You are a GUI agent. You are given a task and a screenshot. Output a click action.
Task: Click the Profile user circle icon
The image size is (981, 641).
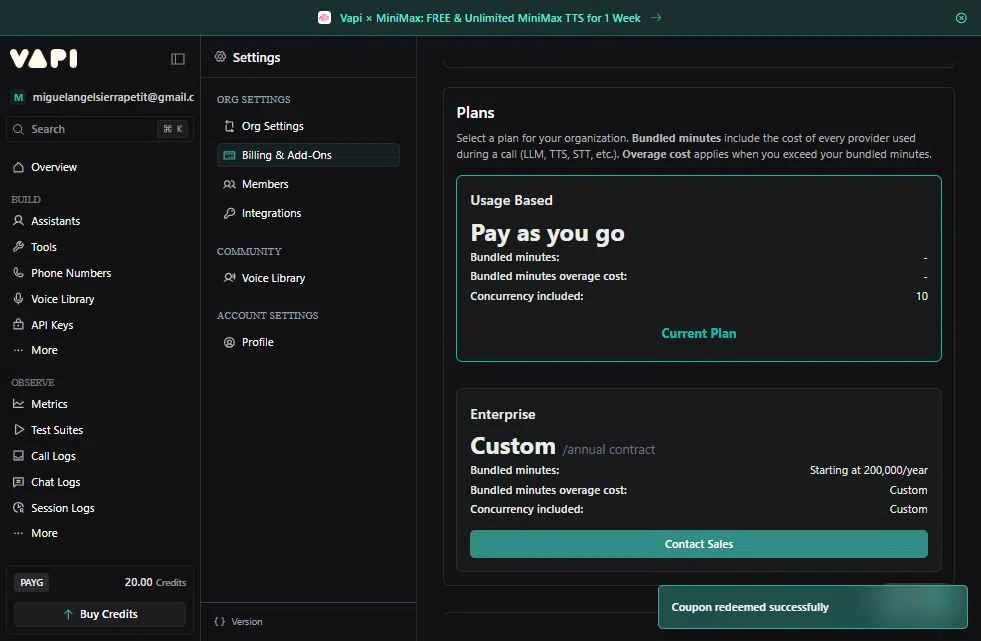(x=230, y=342)
